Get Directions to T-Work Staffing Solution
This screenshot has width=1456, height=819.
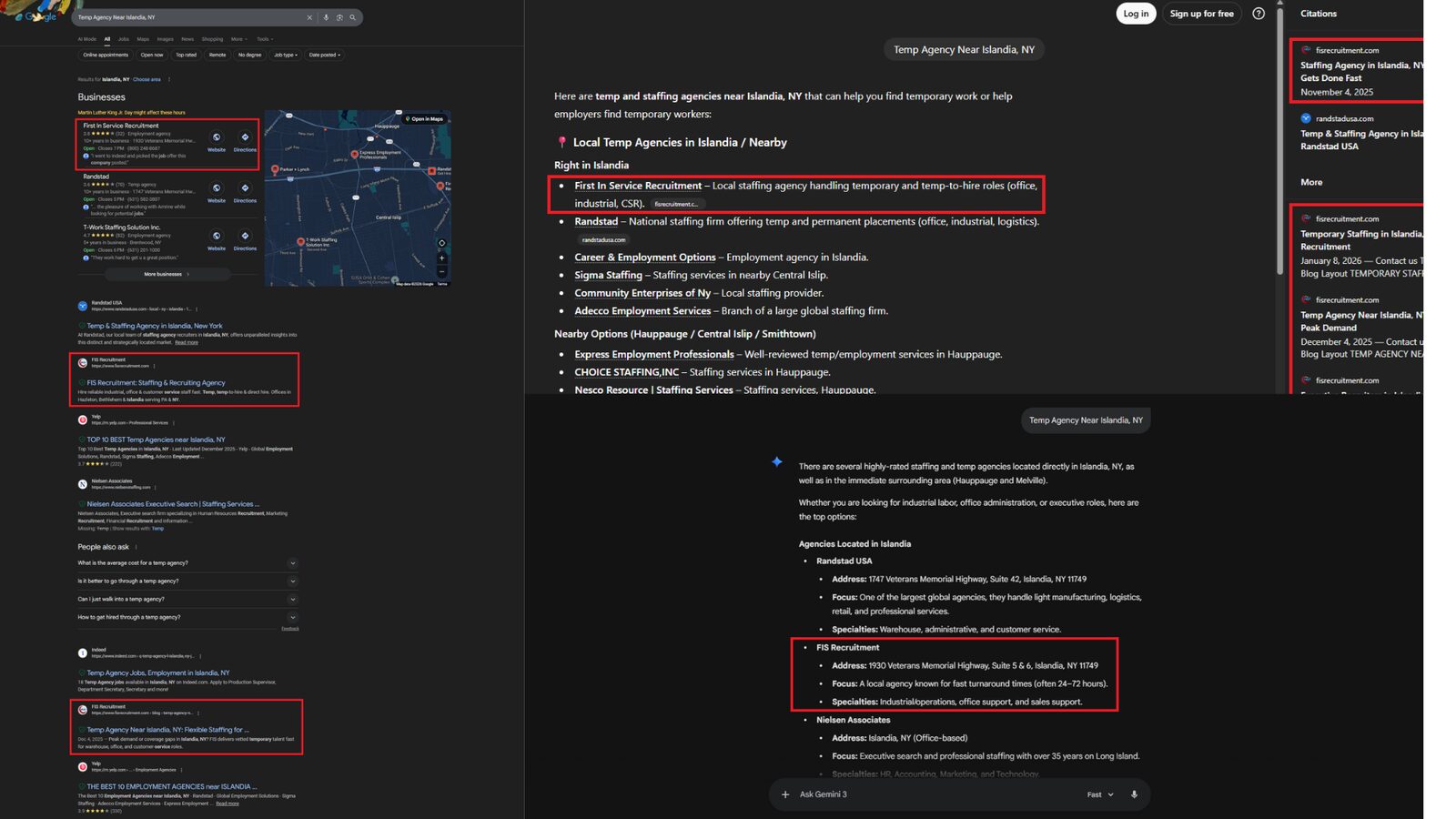pos(245,236)
